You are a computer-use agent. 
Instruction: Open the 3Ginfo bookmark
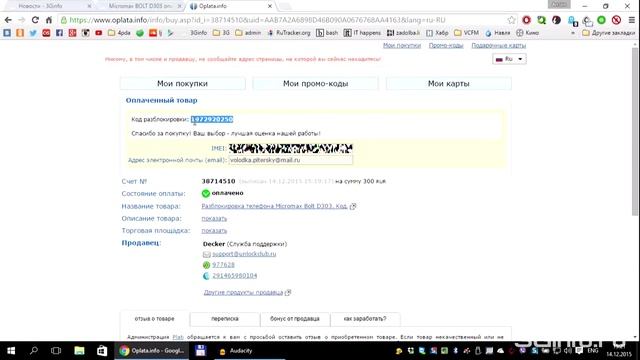198,33
